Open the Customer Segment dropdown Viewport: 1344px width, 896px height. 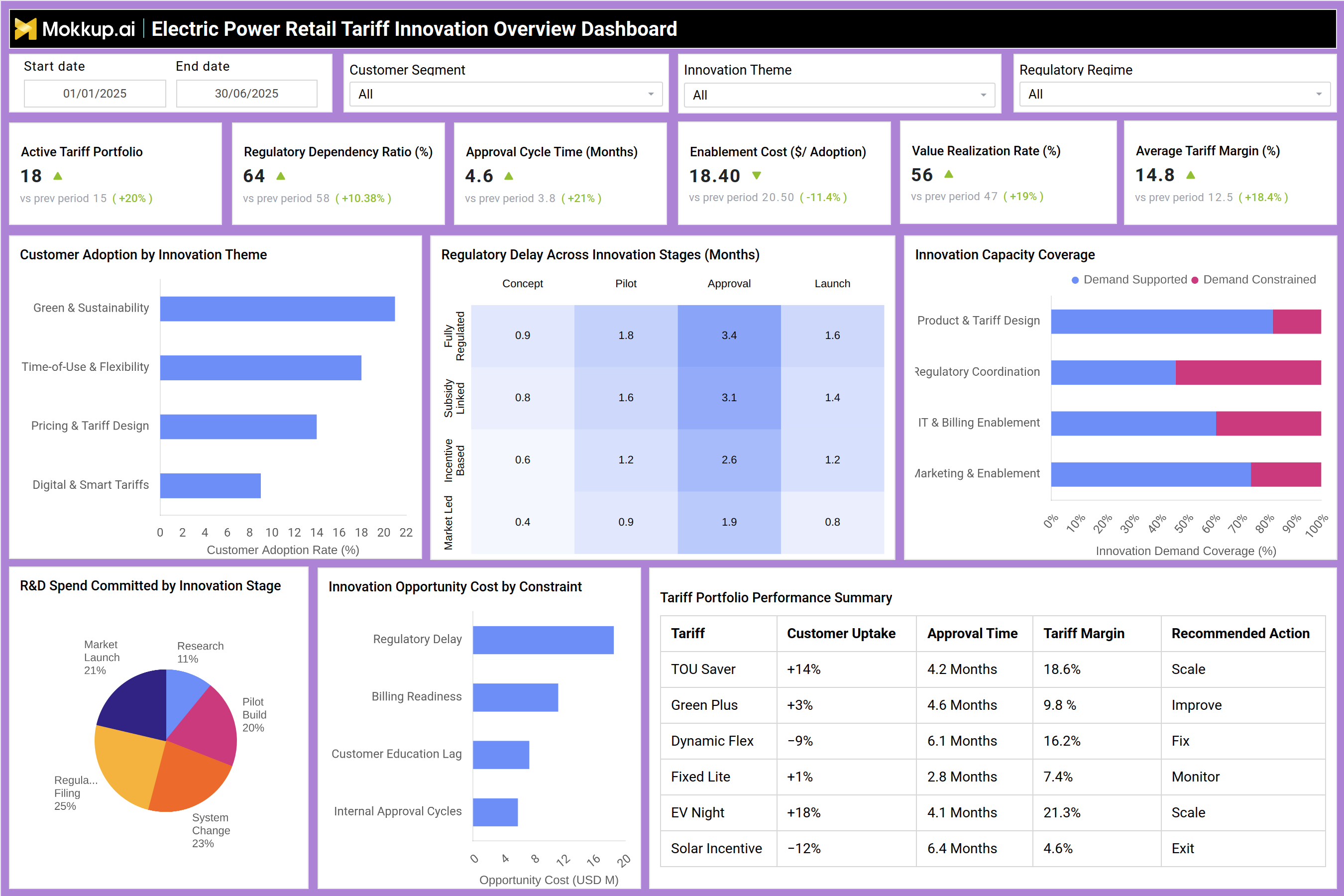506,94
